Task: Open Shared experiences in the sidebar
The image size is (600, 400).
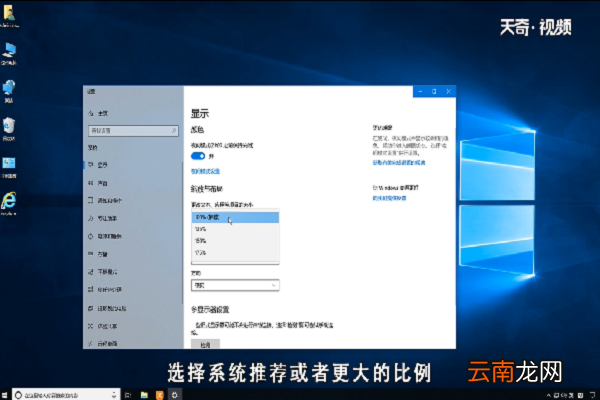Action: click(x=133, y=326)
